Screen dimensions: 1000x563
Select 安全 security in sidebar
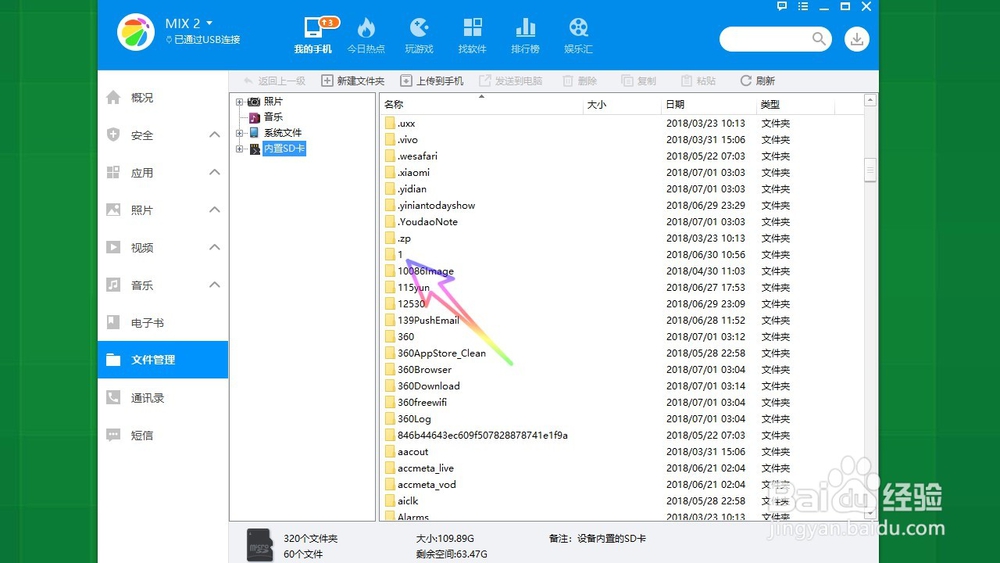[142, 135]
